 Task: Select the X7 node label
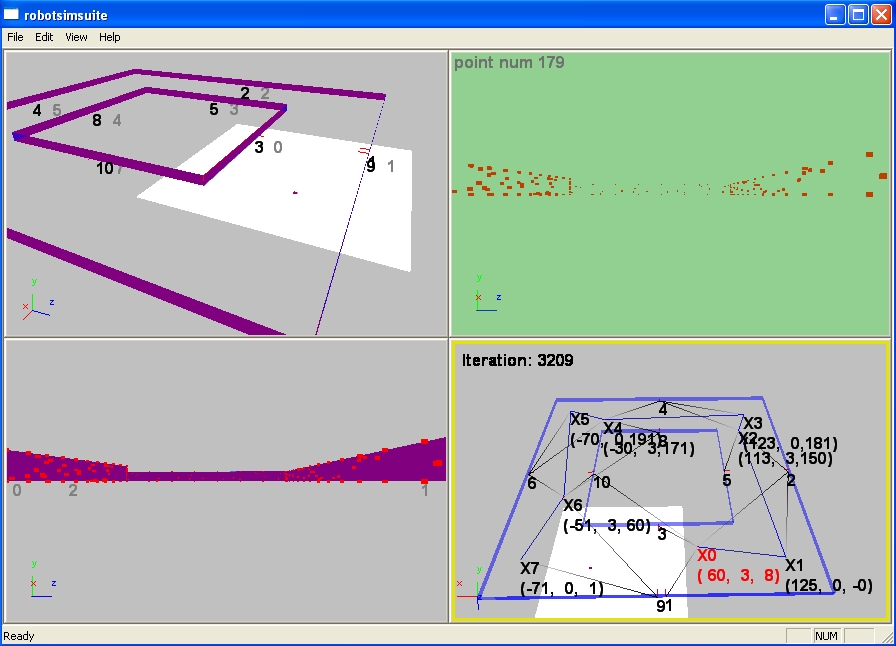pos(530,568)
